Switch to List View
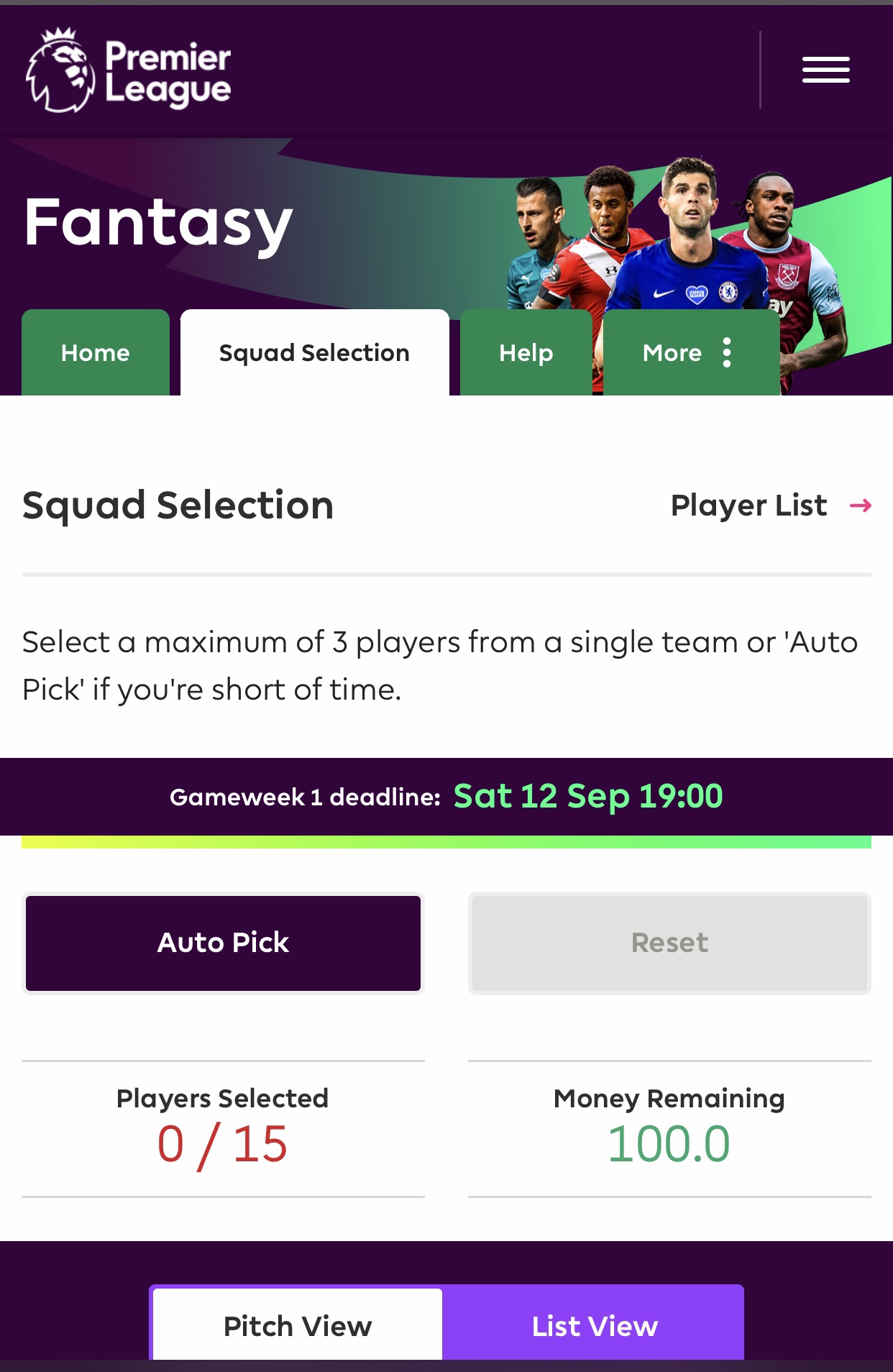 click(x=594, y=1325)
